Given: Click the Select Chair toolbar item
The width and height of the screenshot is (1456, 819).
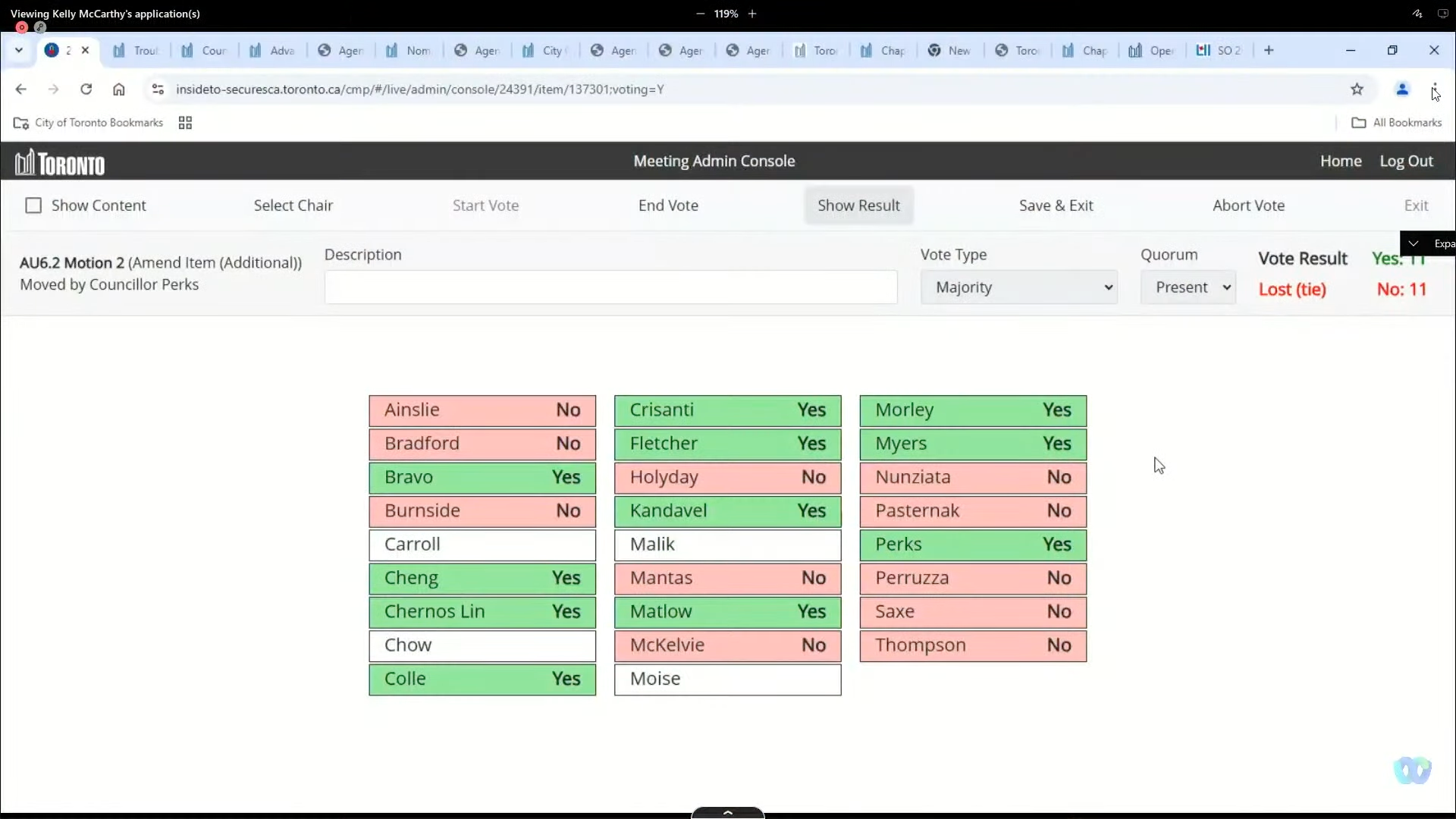Looking at the screenshot, I should 293,205.
